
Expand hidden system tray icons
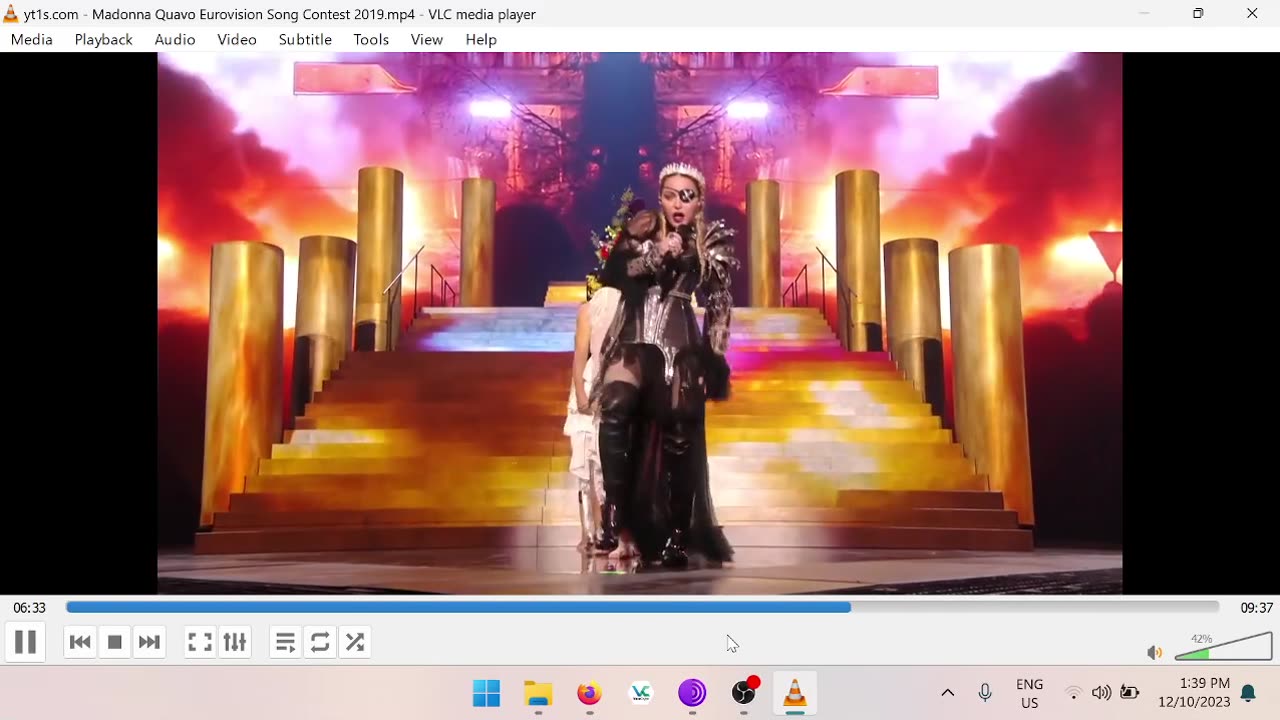[x=948, y=693]
